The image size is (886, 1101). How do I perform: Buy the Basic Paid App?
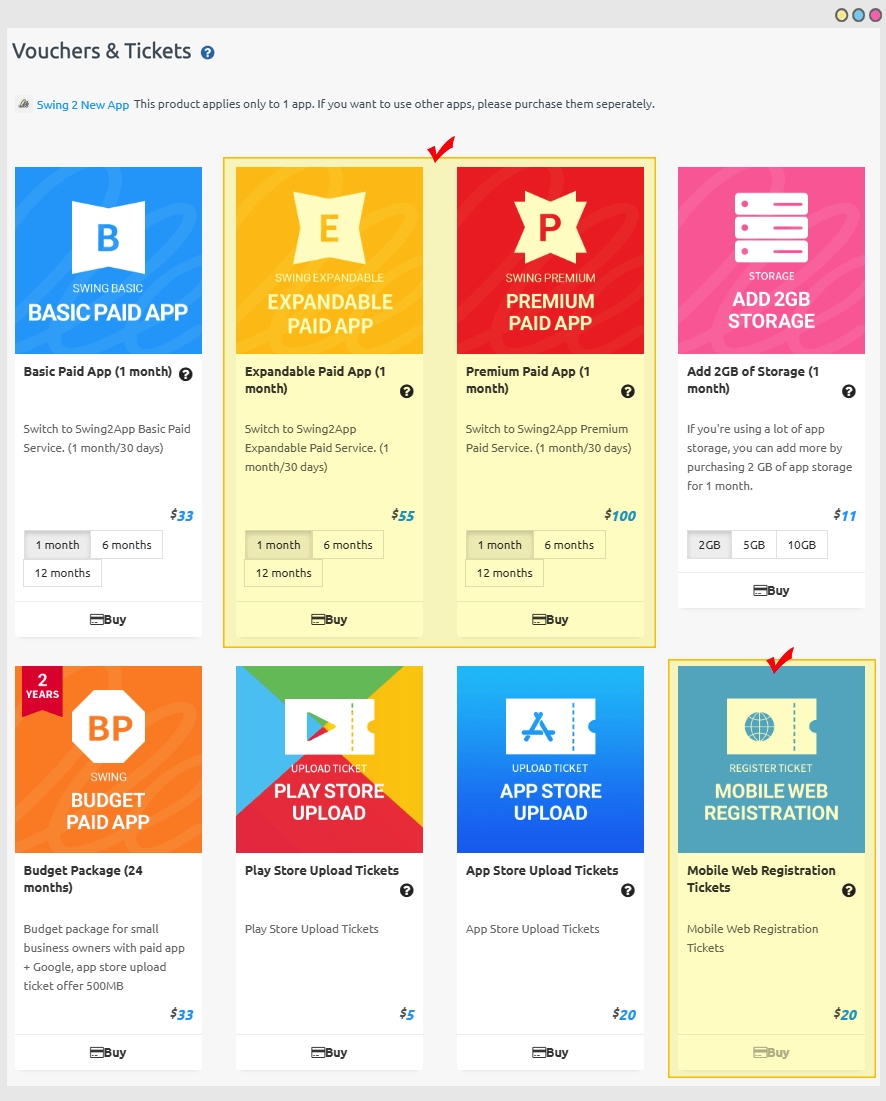click(108, 619)
